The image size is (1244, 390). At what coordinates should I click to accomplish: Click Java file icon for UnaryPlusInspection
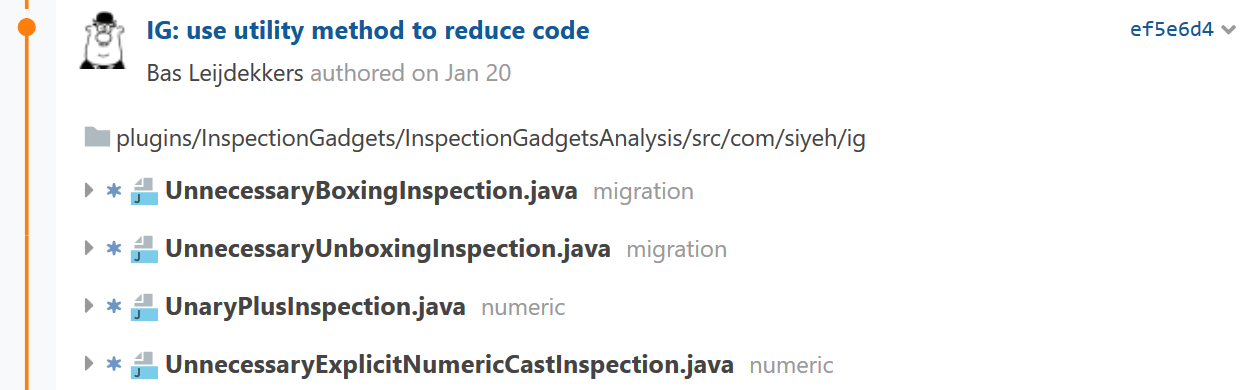(x=144, y=307)
